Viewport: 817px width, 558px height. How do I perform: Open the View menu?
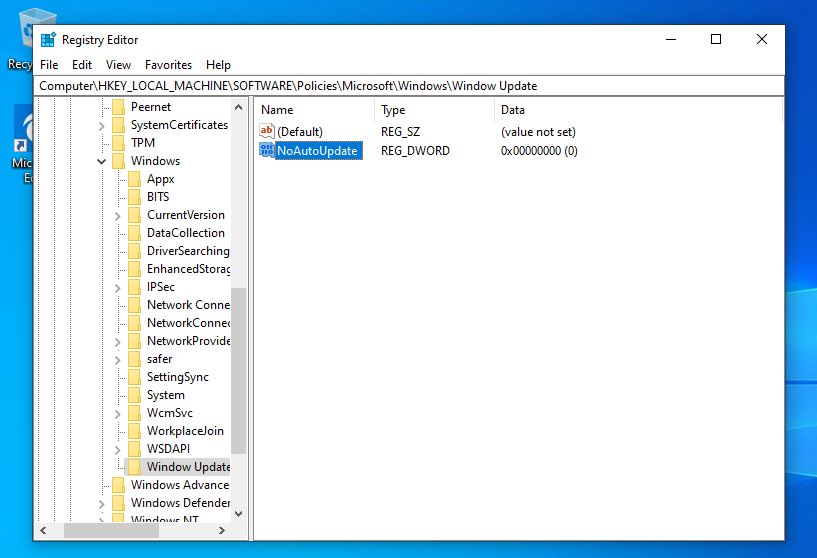click(118, 65)
